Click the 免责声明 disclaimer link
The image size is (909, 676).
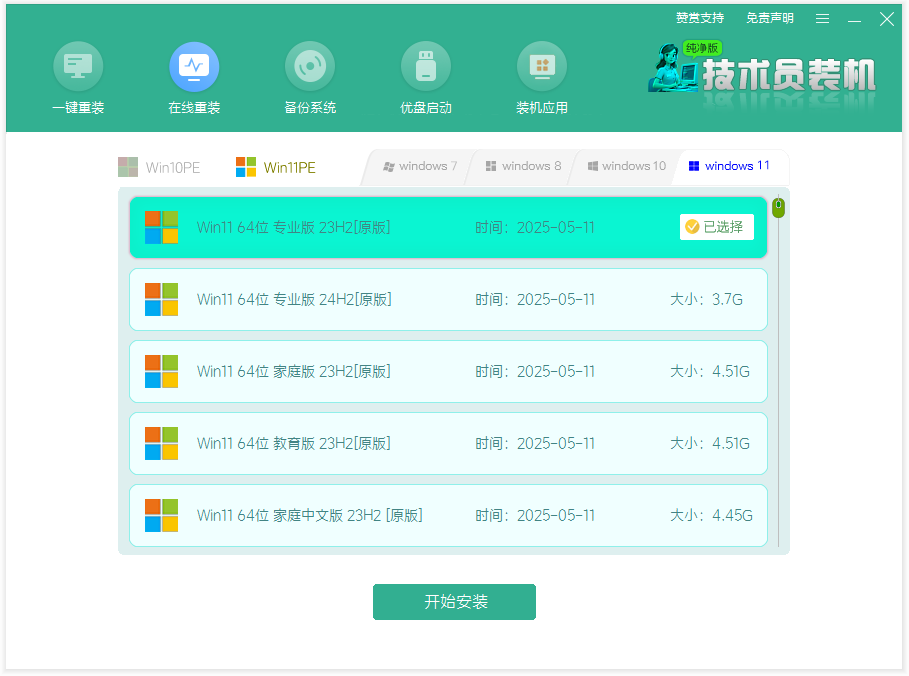click(x=769, y=18)
